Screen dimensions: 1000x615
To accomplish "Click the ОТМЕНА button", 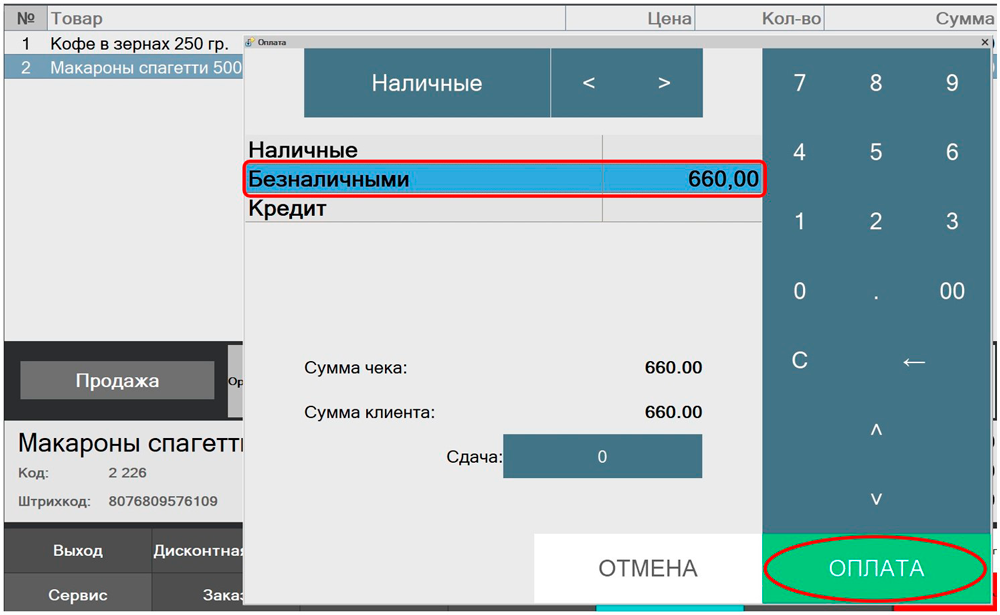I will (647, 568).
